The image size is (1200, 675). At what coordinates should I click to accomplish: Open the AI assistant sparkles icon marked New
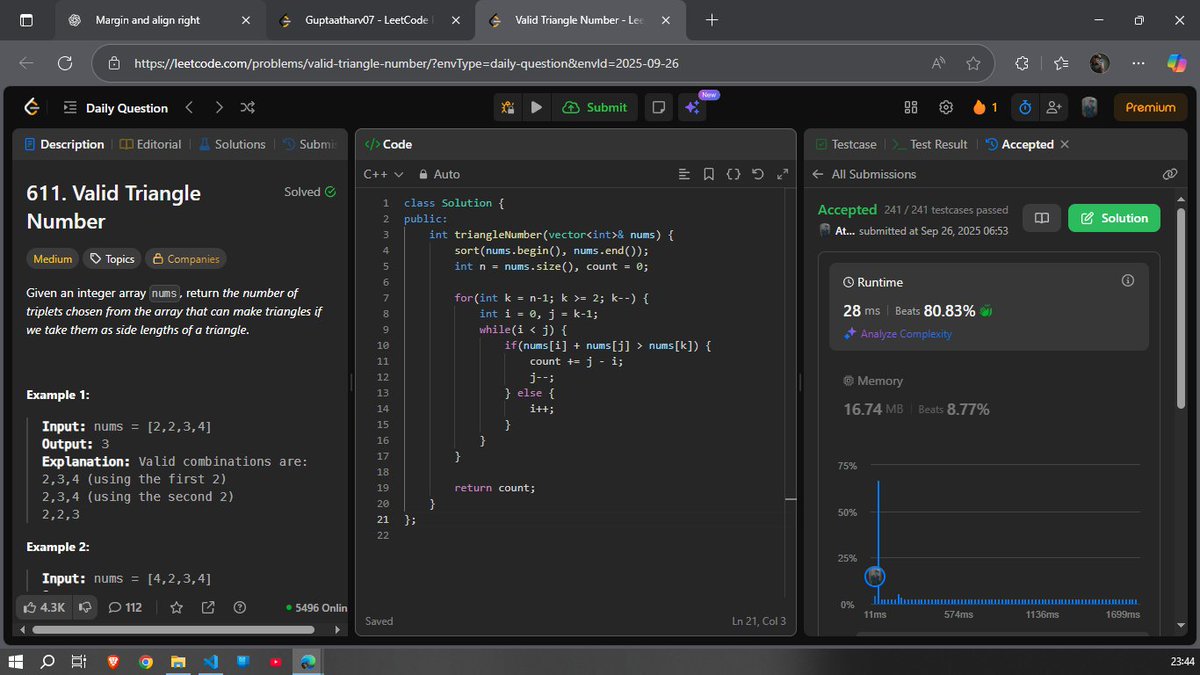tap(694, 107)
